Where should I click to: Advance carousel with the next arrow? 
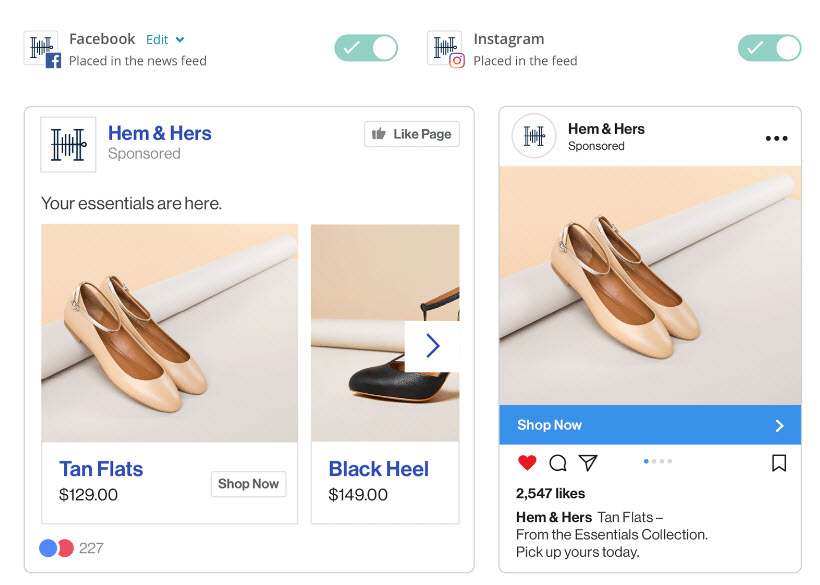[432, 346]
